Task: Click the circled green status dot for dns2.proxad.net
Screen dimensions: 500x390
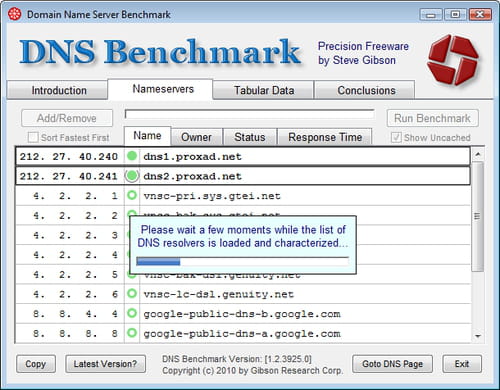Action: click(132, 176)
